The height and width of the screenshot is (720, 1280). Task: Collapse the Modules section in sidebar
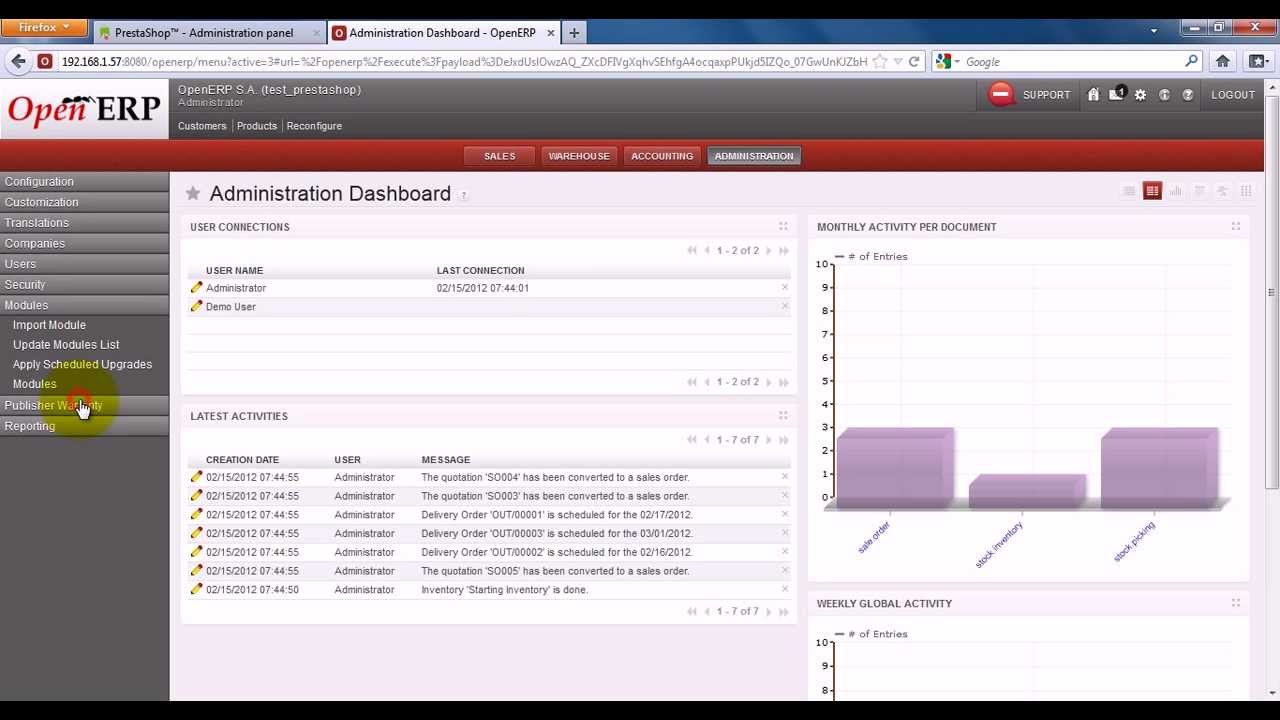coord(84,305)
